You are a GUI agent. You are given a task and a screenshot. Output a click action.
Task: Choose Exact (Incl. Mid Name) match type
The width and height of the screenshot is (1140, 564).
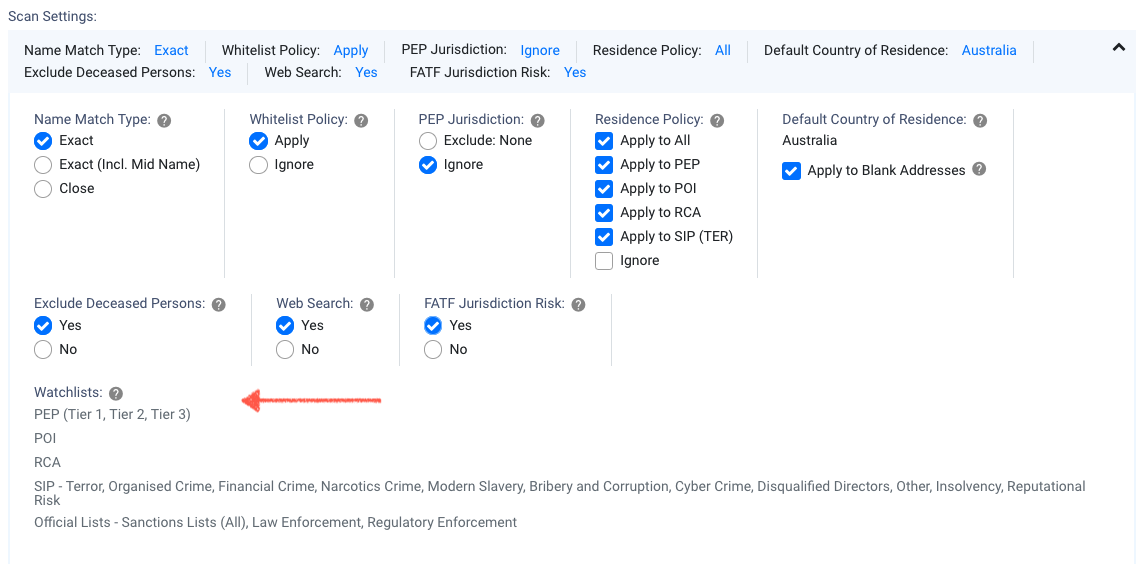point(43,165)
